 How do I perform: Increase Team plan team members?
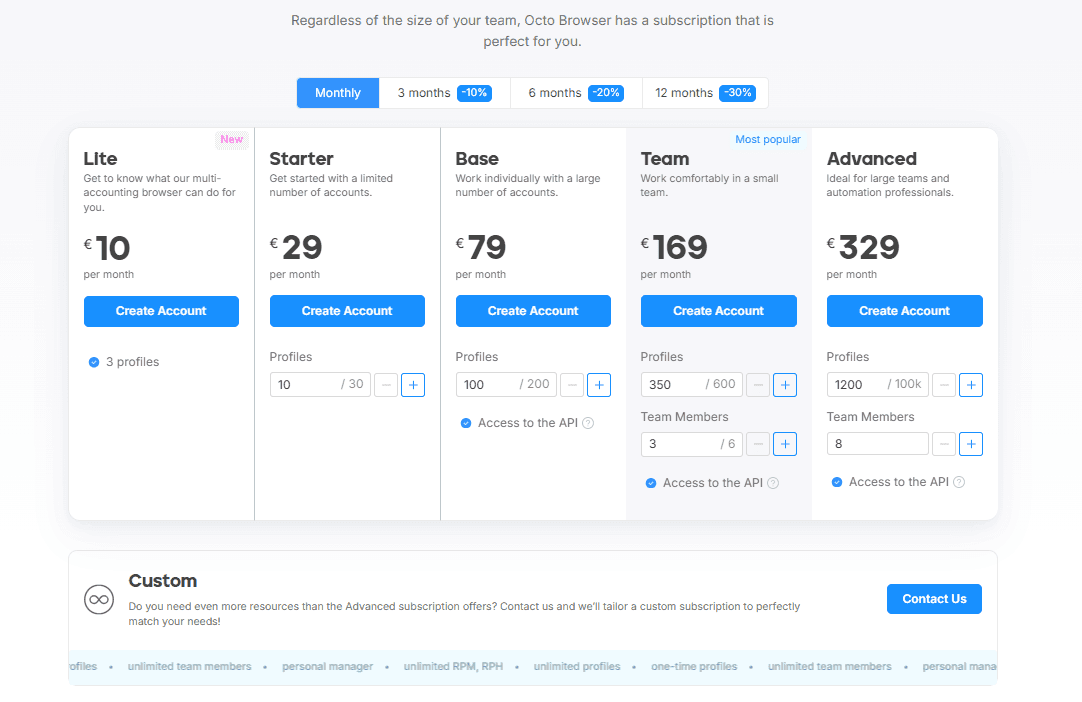[x=785, y=445]
